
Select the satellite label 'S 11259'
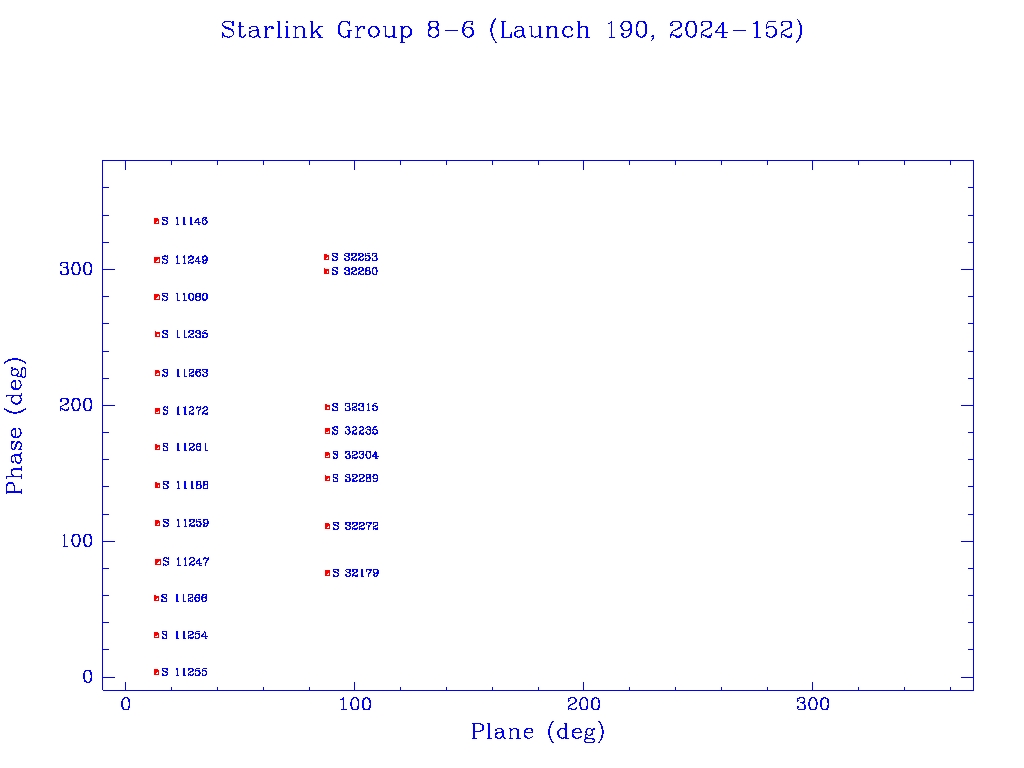185,523
